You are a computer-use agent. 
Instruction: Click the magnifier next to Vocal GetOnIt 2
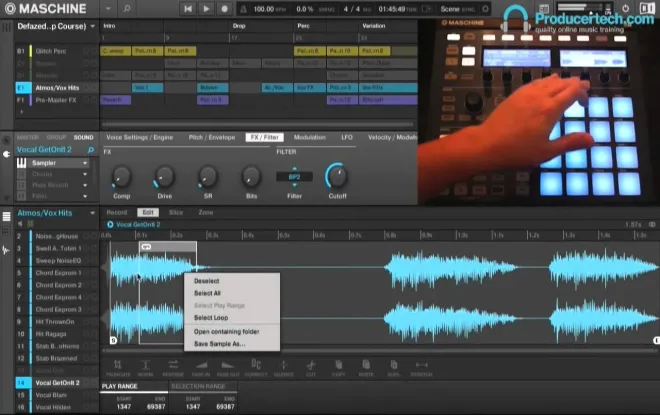pyautogui.click(x=90, y=150)
